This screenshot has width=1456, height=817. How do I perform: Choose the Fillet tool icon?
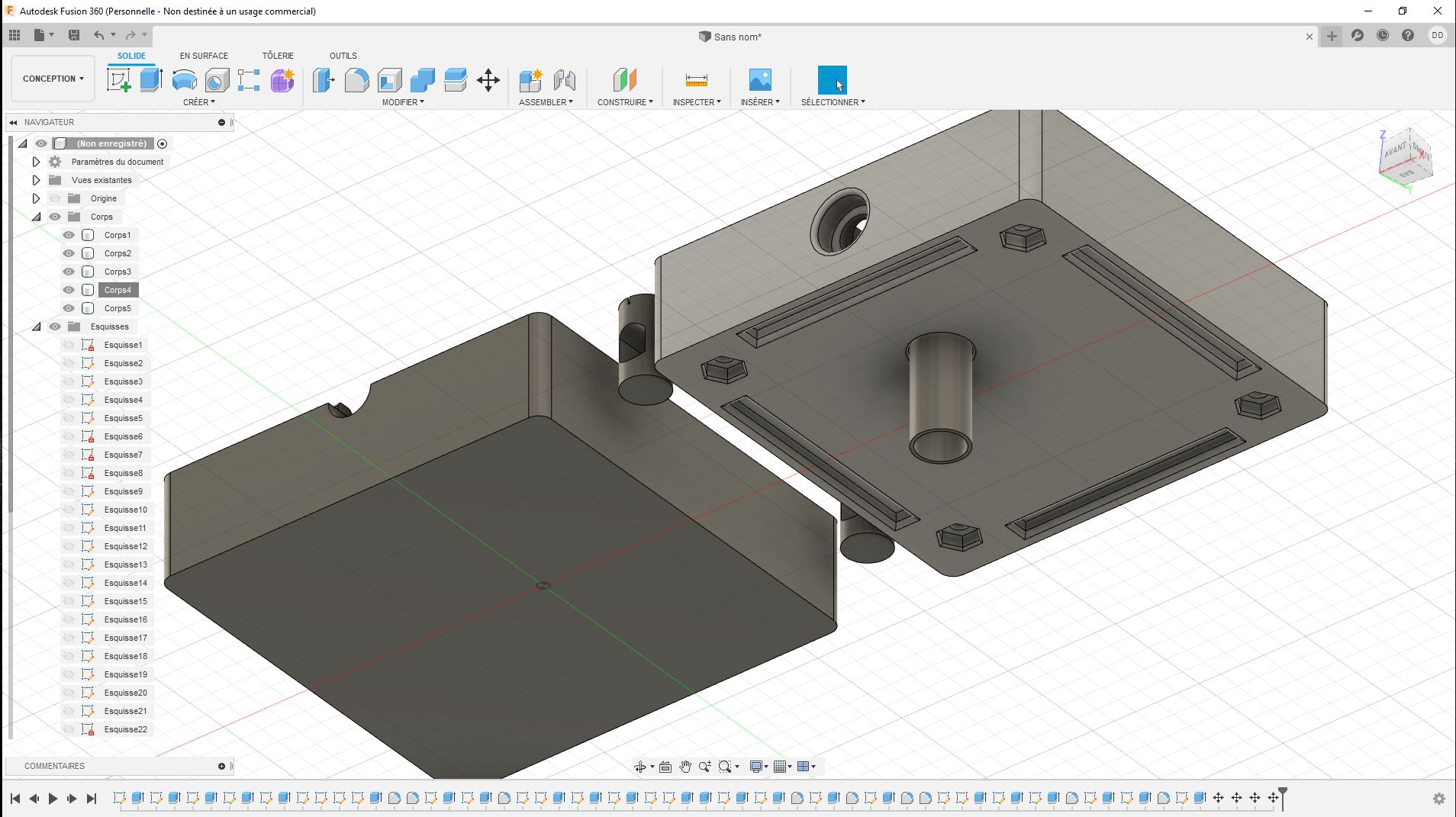pos(356,80)
